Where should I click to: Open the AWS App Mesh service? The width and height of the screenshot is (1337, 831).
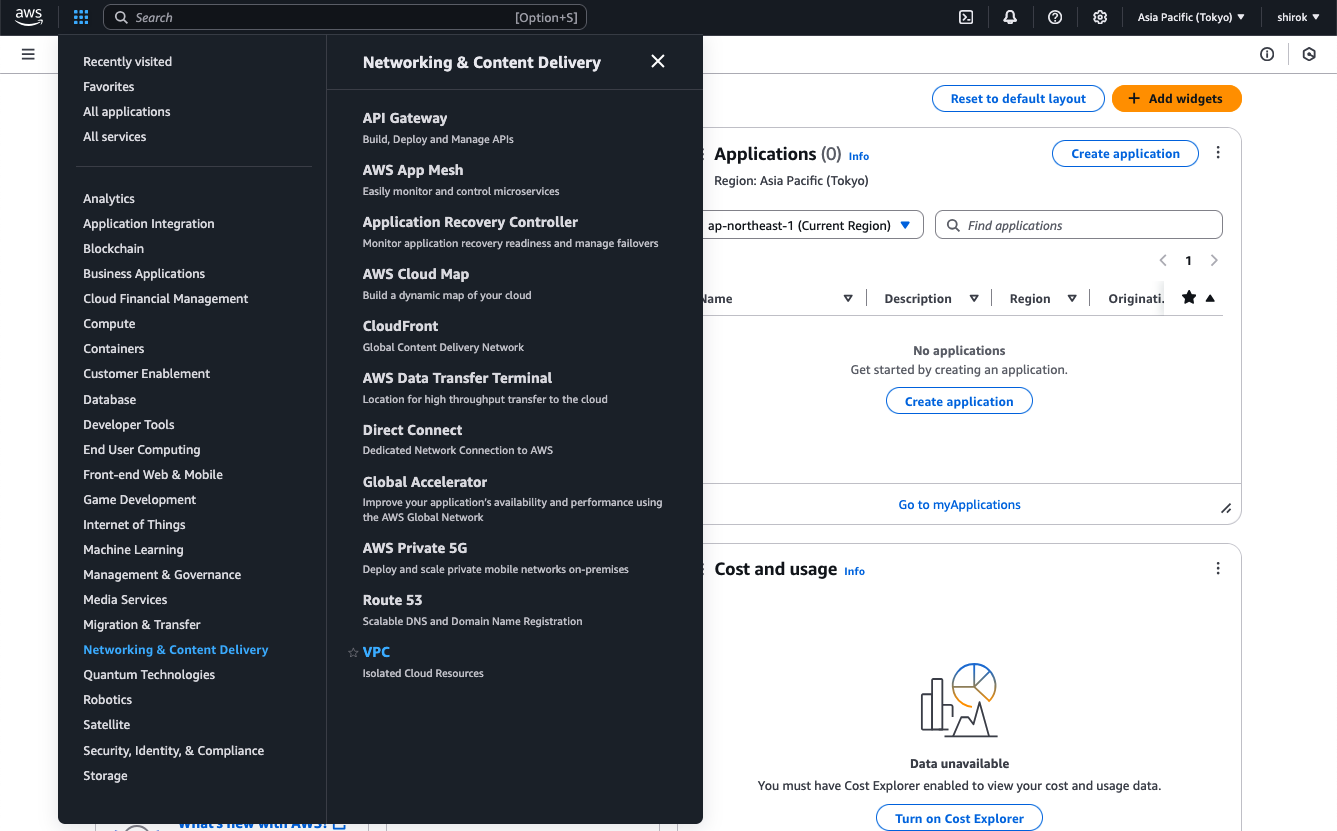pos(413,170)
